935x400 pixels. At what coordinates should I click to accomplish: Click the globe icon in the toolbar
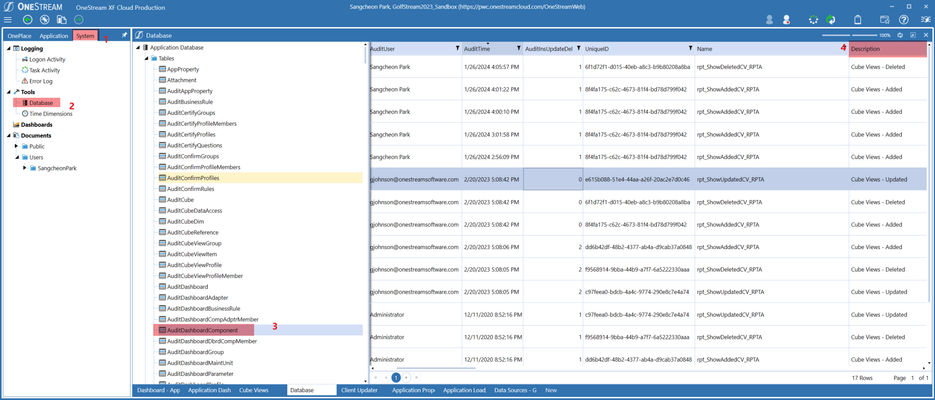pos(44,20)
